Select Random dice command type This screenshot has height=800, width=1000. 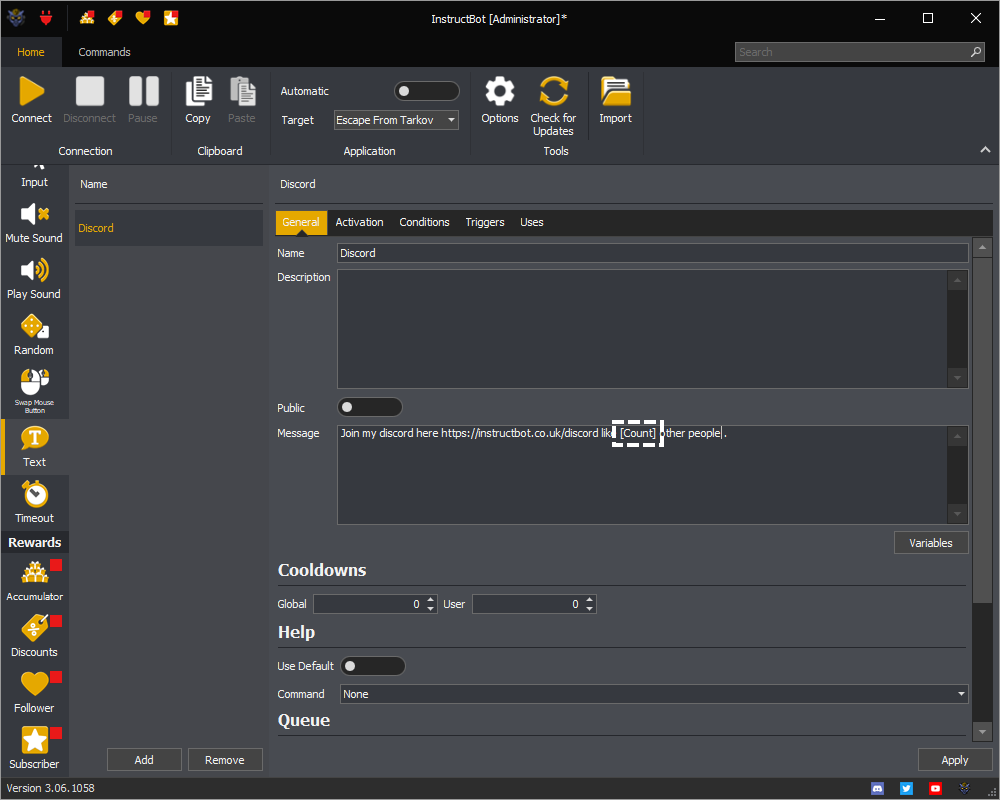[34, 334]
